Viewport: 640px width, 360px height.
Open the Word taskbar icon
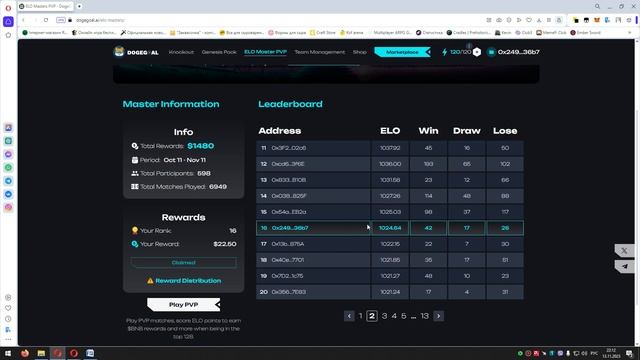tap(90, 353)
